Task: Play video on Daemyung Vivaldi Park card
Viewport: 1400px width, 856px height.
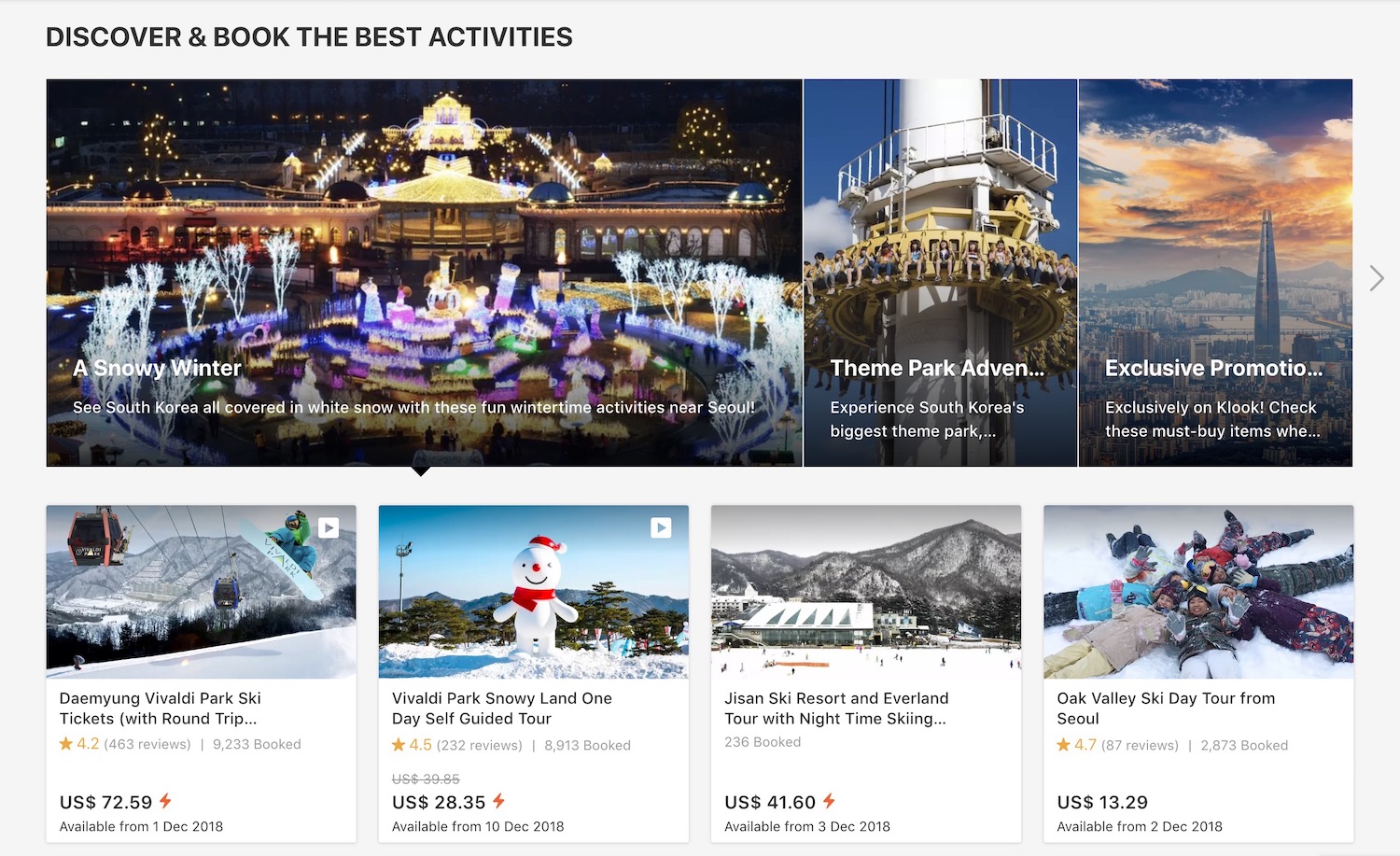Action: (x=329, y=527)
